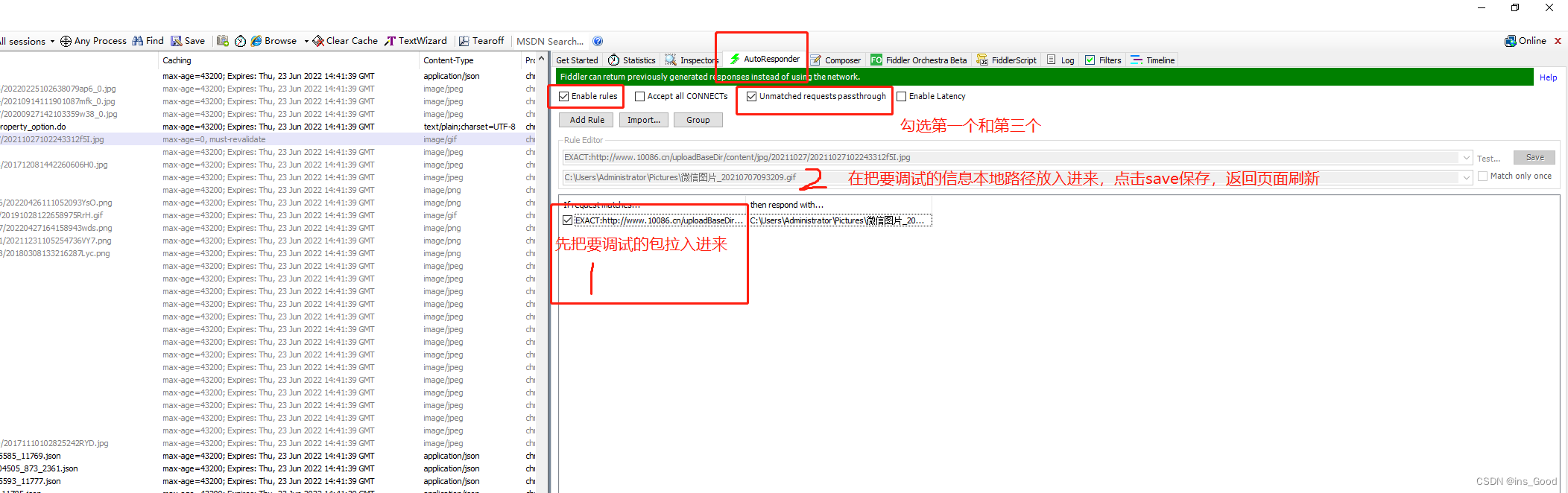Select session /20220225102638079ap6_0.jpg
The height and width of the screenshot is (493, 1568).
[x=58, y=89]
